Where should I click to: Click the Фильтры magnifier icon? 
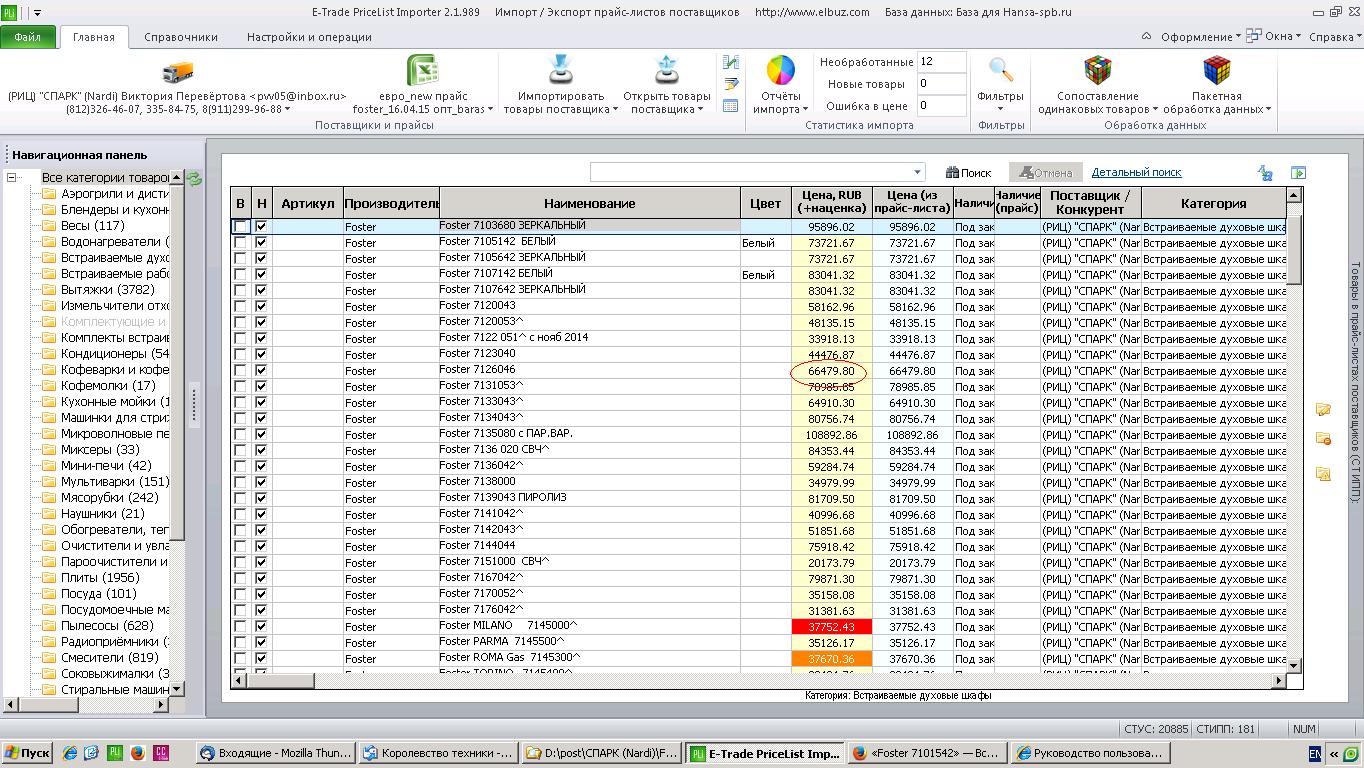click(1000, 69)
